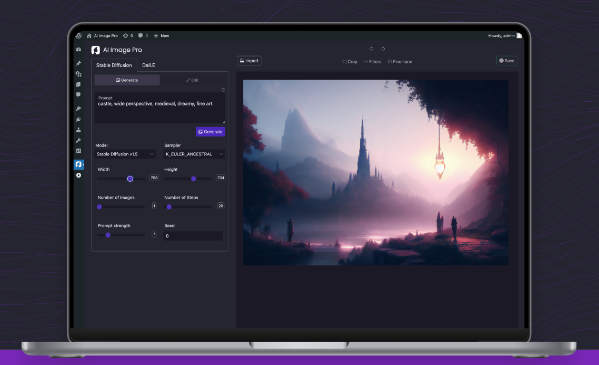The image size is (599, 365).
Task: Click the Number of steps value box
Action: point(220,206)
